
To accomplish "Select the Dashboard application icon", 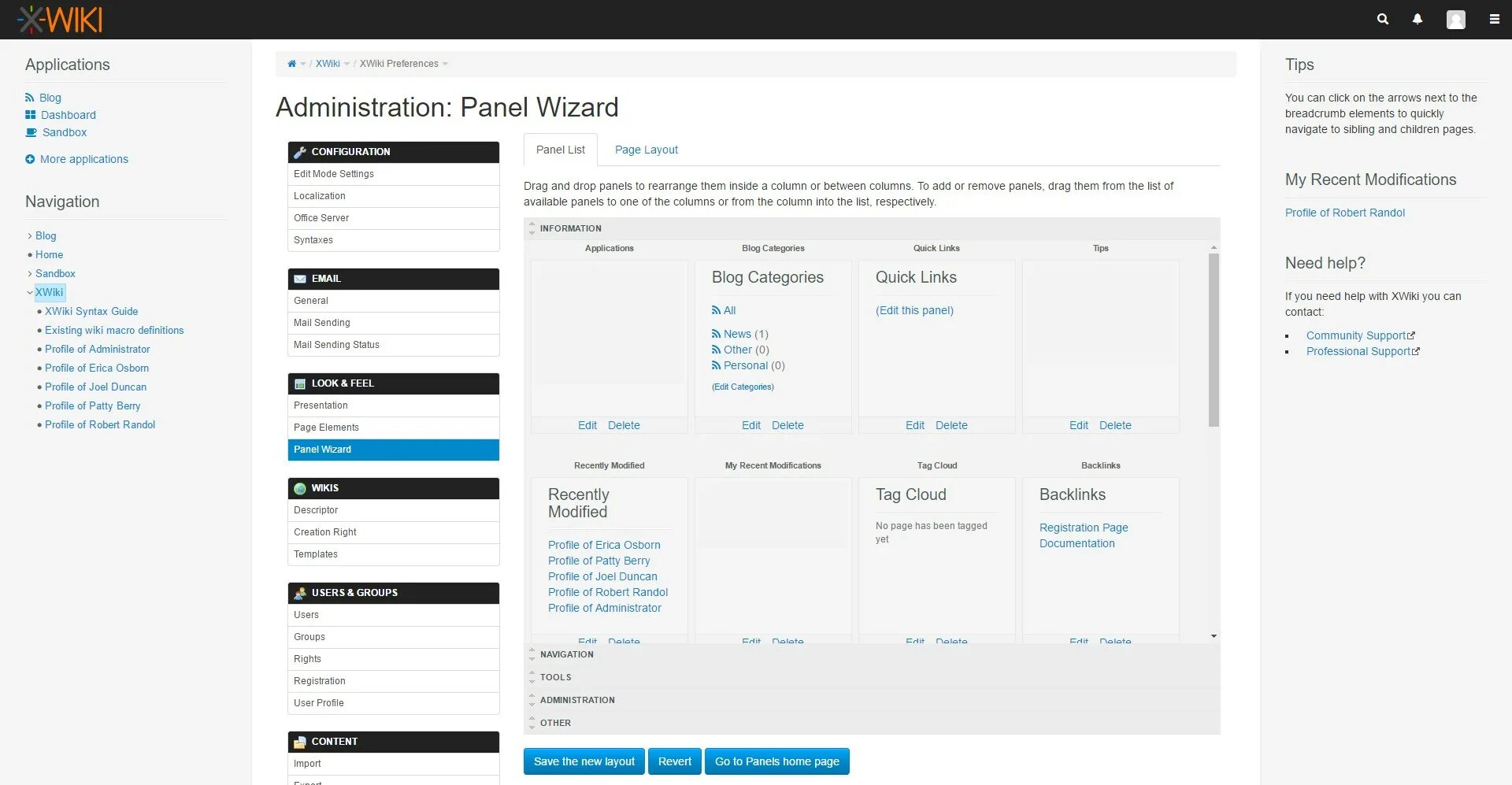I will tap(29, 115).
